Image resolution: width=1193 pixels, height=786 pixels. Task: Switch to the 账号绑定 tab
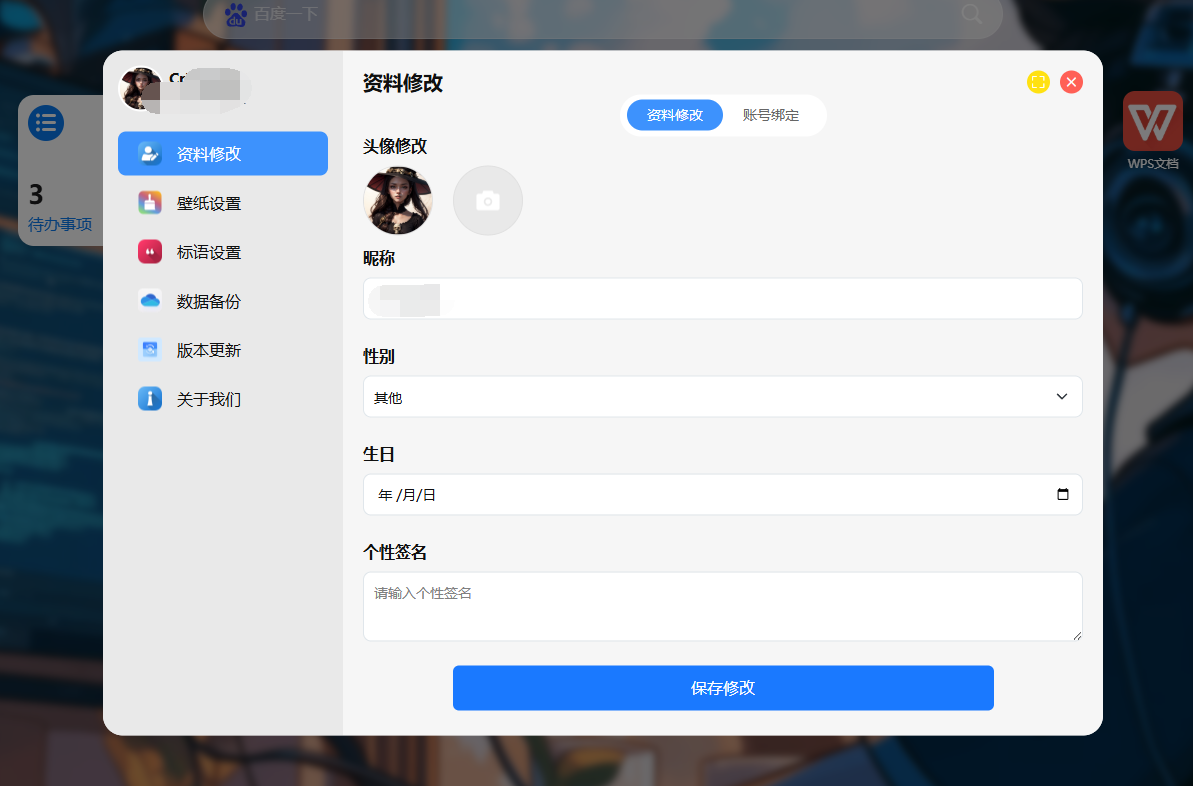(x=771, y=115)
